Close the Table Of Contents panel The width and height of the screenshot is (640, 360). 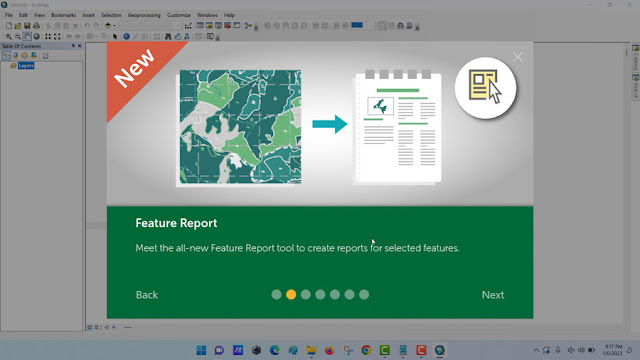[x=79, y=46]
